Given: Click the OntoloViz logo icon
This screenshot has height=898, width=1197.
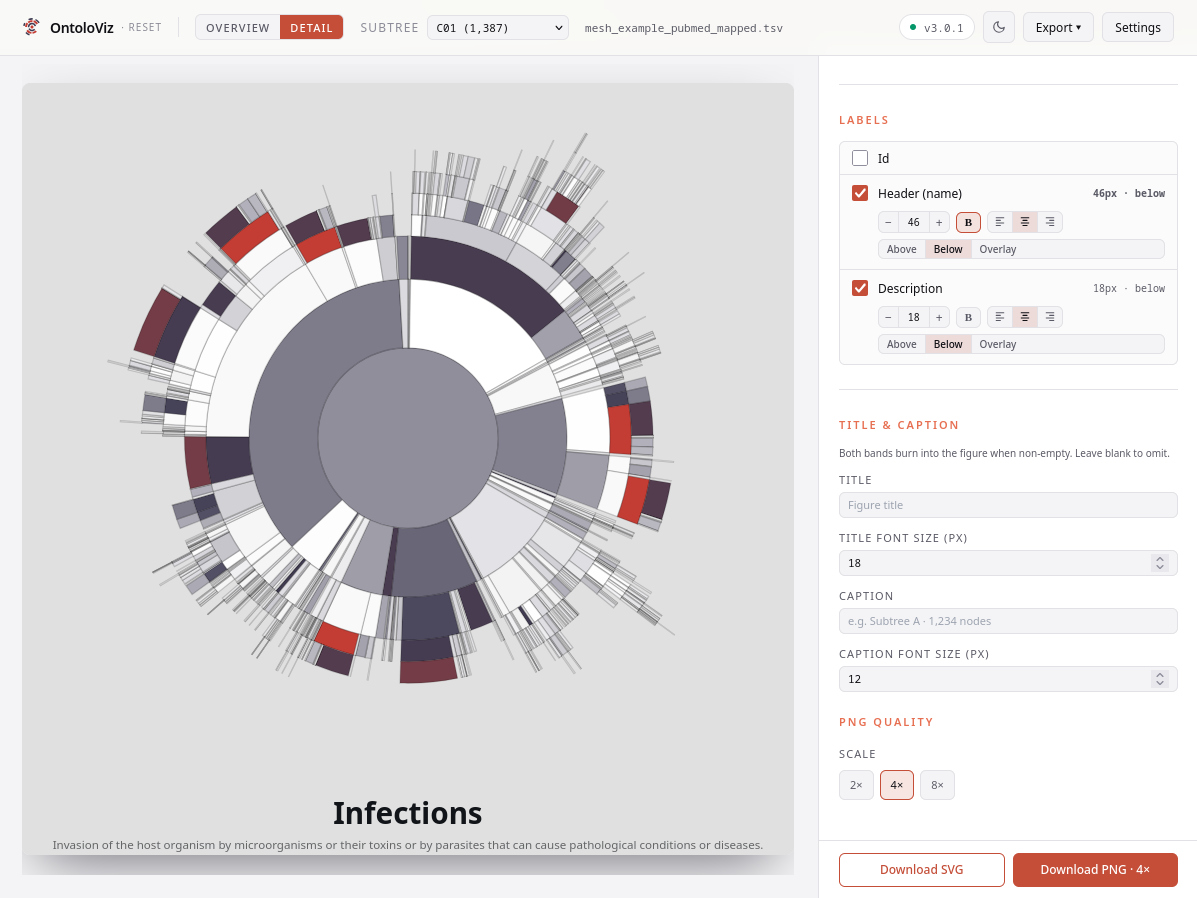Looking at the screenshot, I should 31,27.
